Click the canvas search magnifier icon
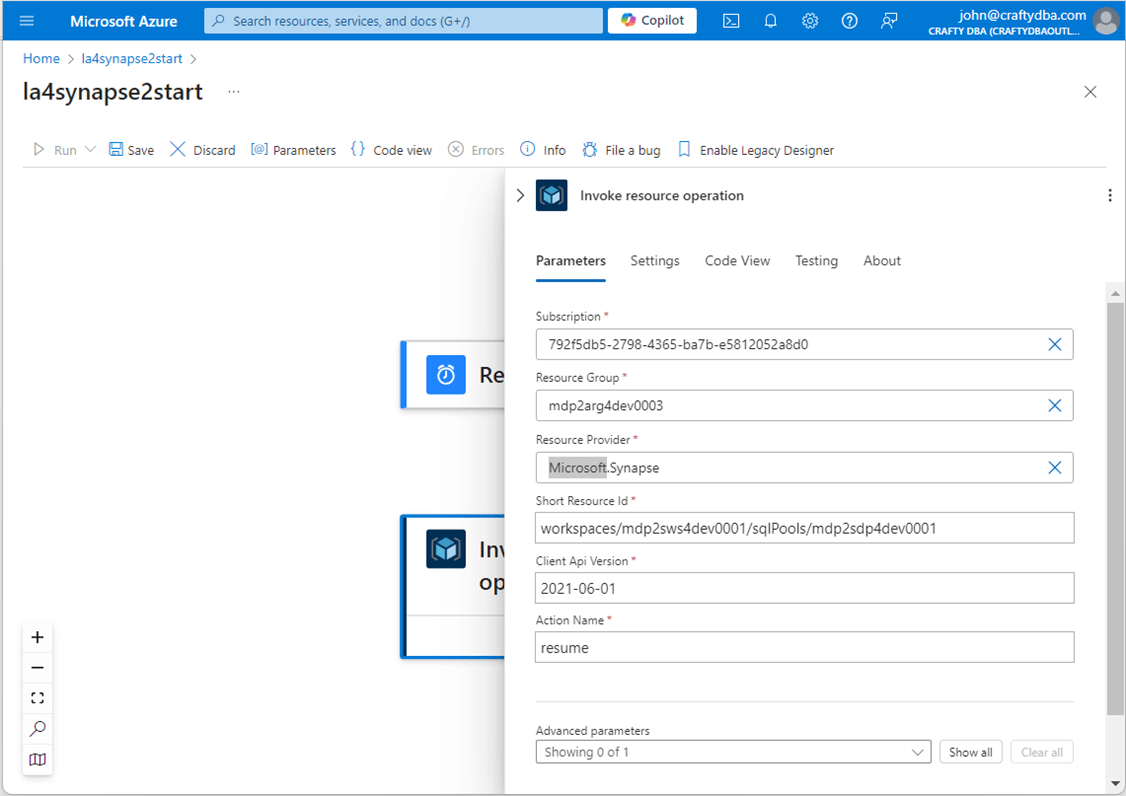 coord(37,728)
